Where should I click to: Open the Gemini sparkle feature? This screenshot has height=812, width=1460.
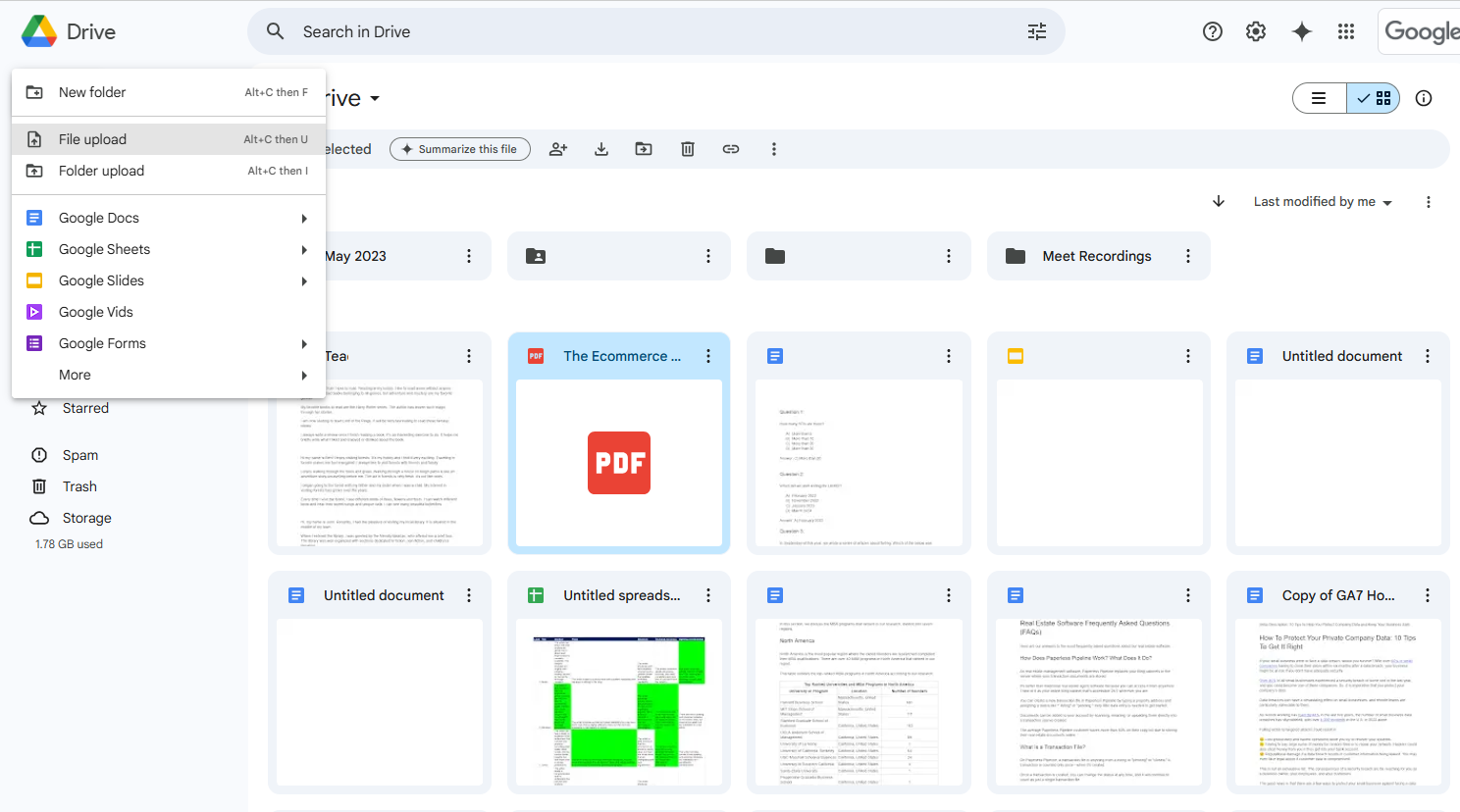coord(1301,31)
